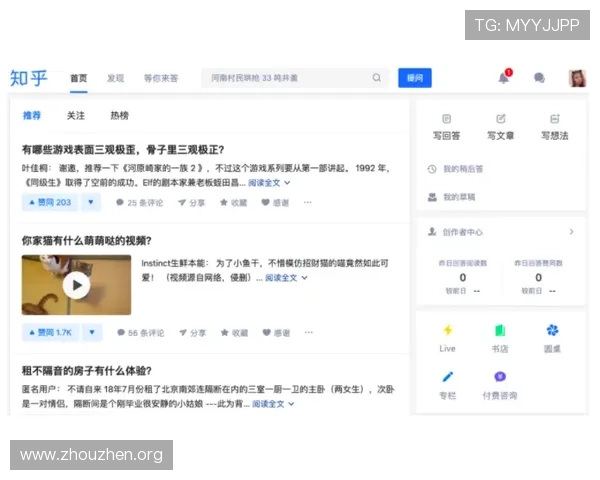This screenshot has height=480, width=600.
Task: Click the 写文章 icon
Action: point(501,119)
